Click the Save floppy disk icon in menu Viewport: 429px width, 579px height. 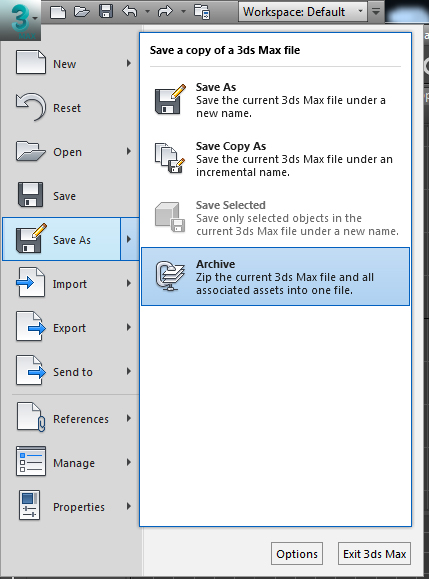pyautogui.click(x=30, y=195)
